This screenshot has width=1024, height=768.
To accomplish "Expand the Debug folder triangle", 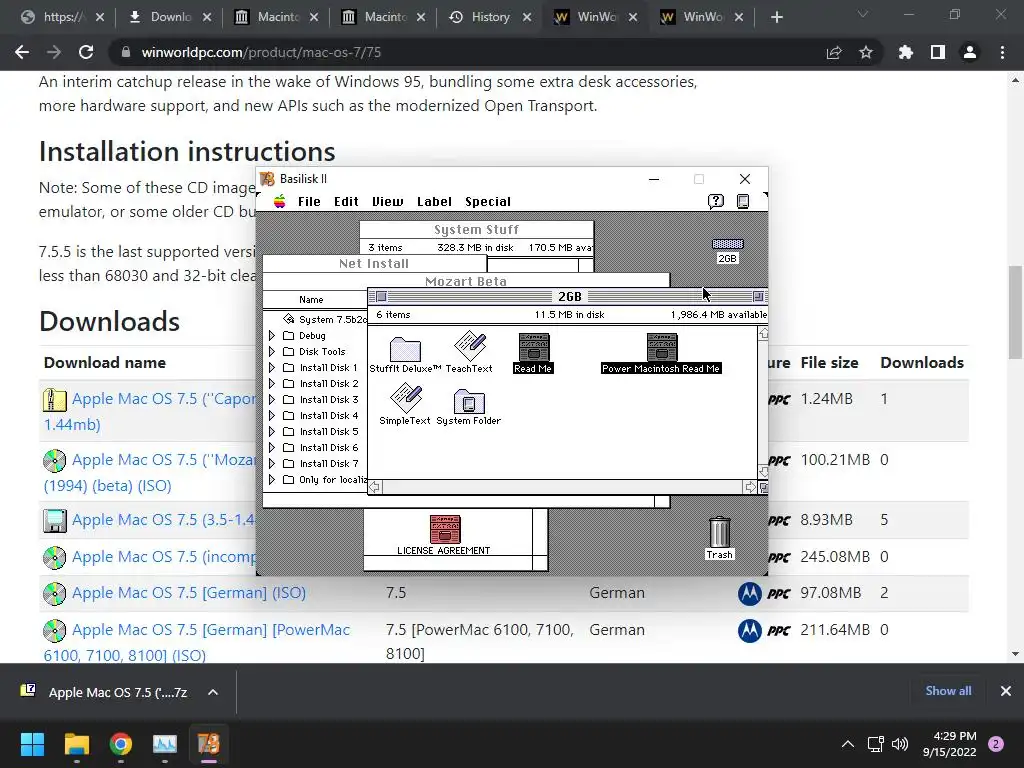I will coord(272,336).
